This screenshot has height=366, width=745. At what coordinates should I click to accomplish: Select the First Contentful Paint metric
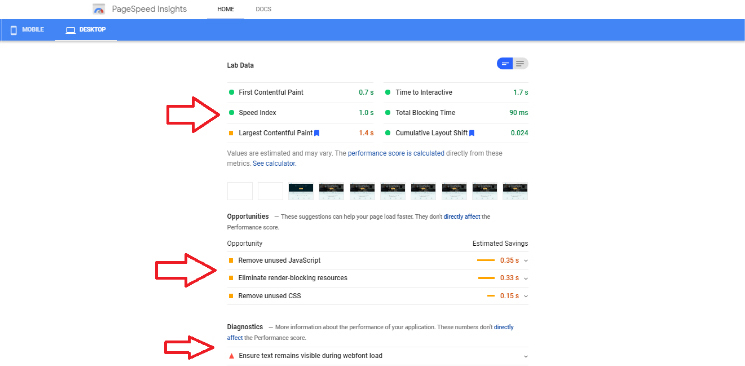tap(300, 93)
